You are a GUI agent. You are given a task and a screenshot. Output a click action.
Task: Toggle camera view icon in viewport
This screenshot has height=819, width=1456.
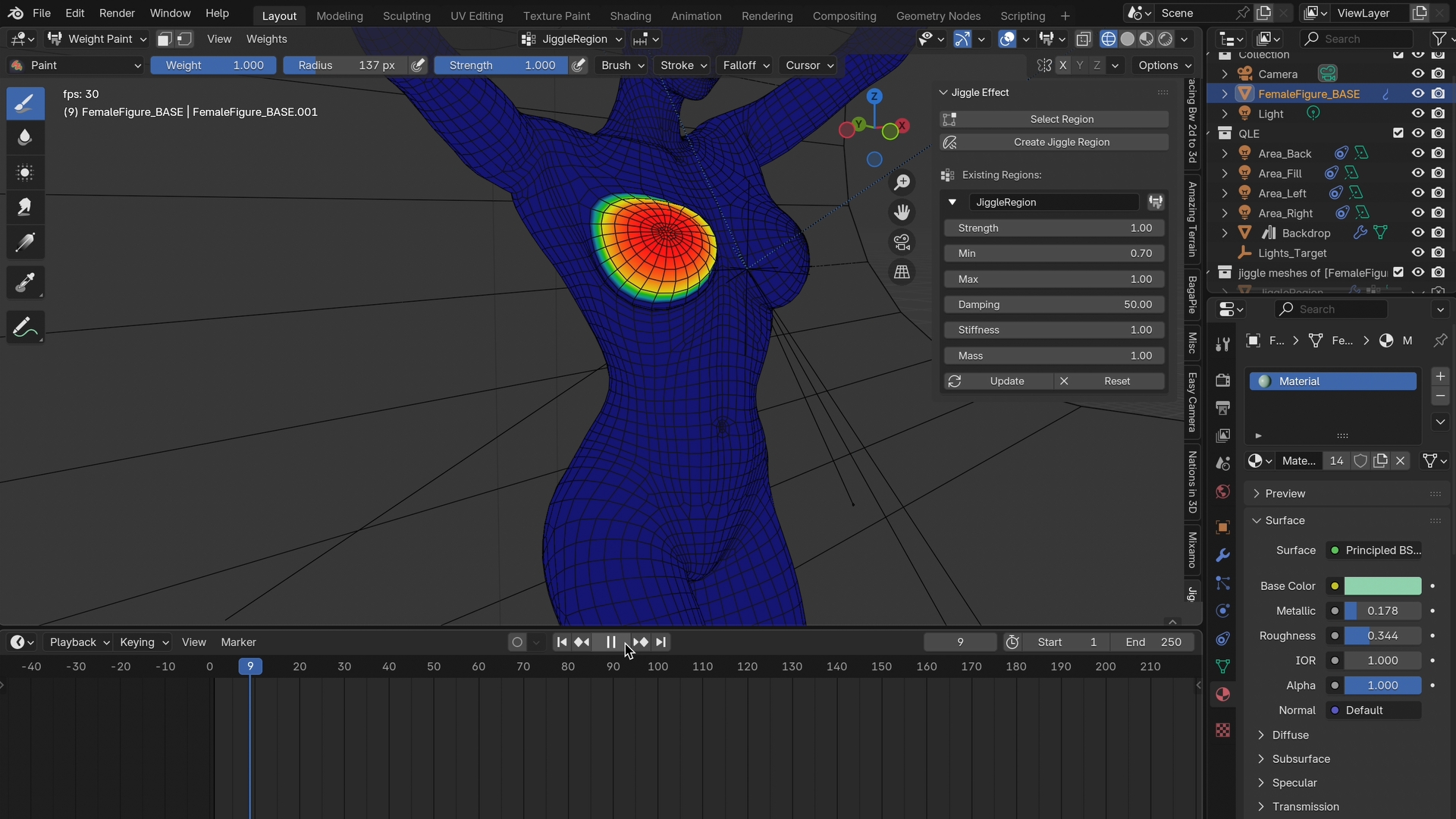pos(902,243)
